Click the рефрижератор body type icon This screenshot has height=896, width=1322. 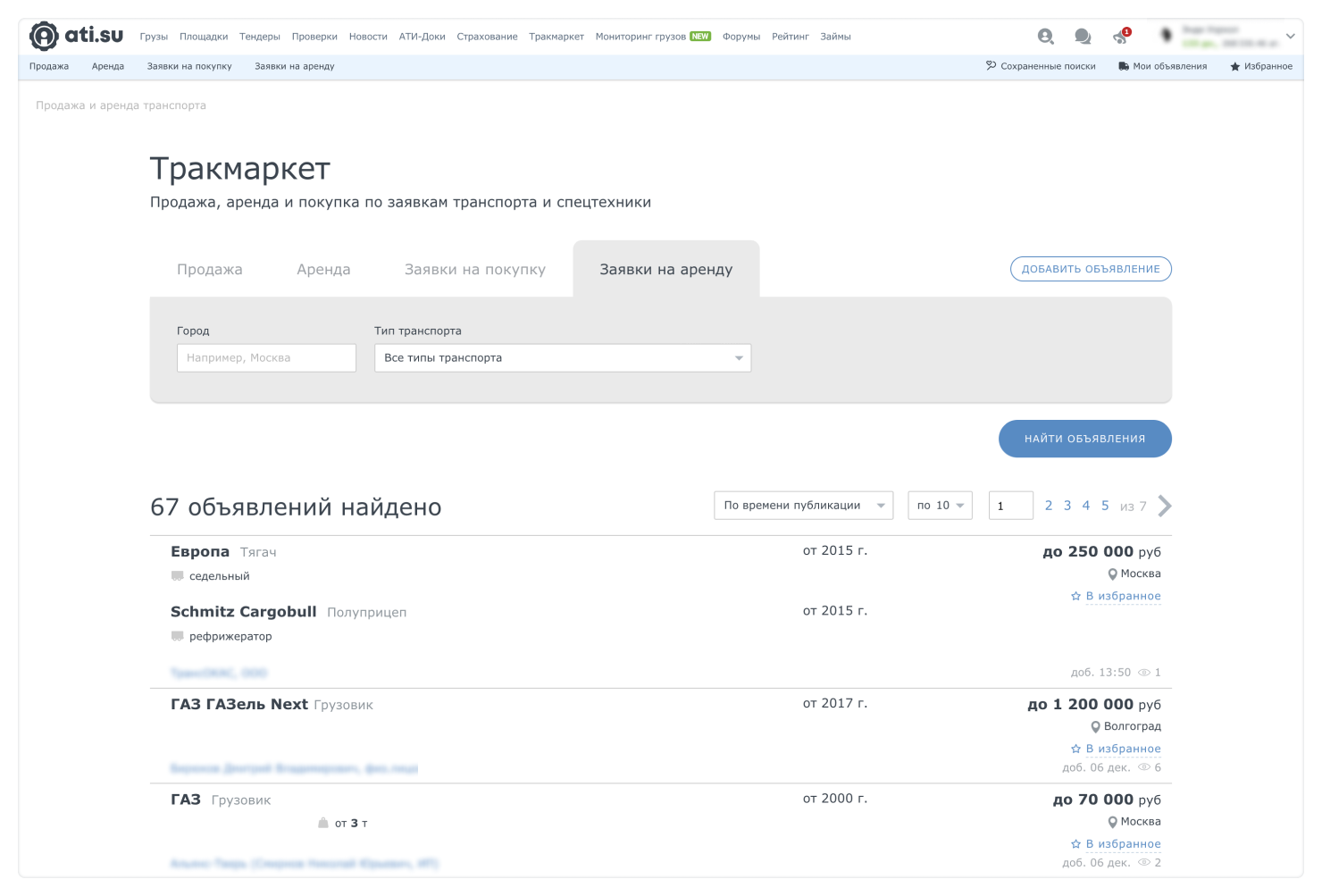(x=177, y=636)
